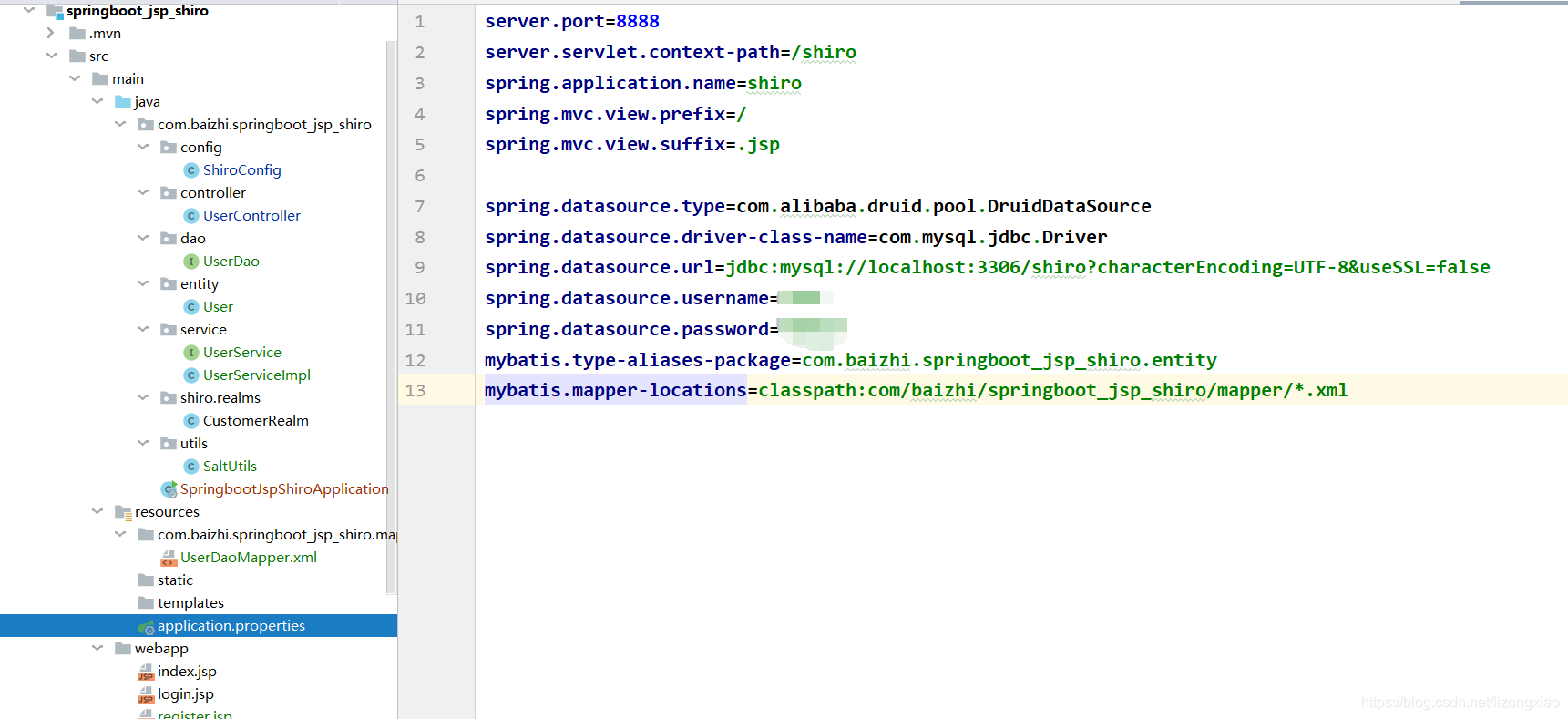Open UserController file
Image resolution: width=1568 pixels, height=719 pixels.
(251, 216)
